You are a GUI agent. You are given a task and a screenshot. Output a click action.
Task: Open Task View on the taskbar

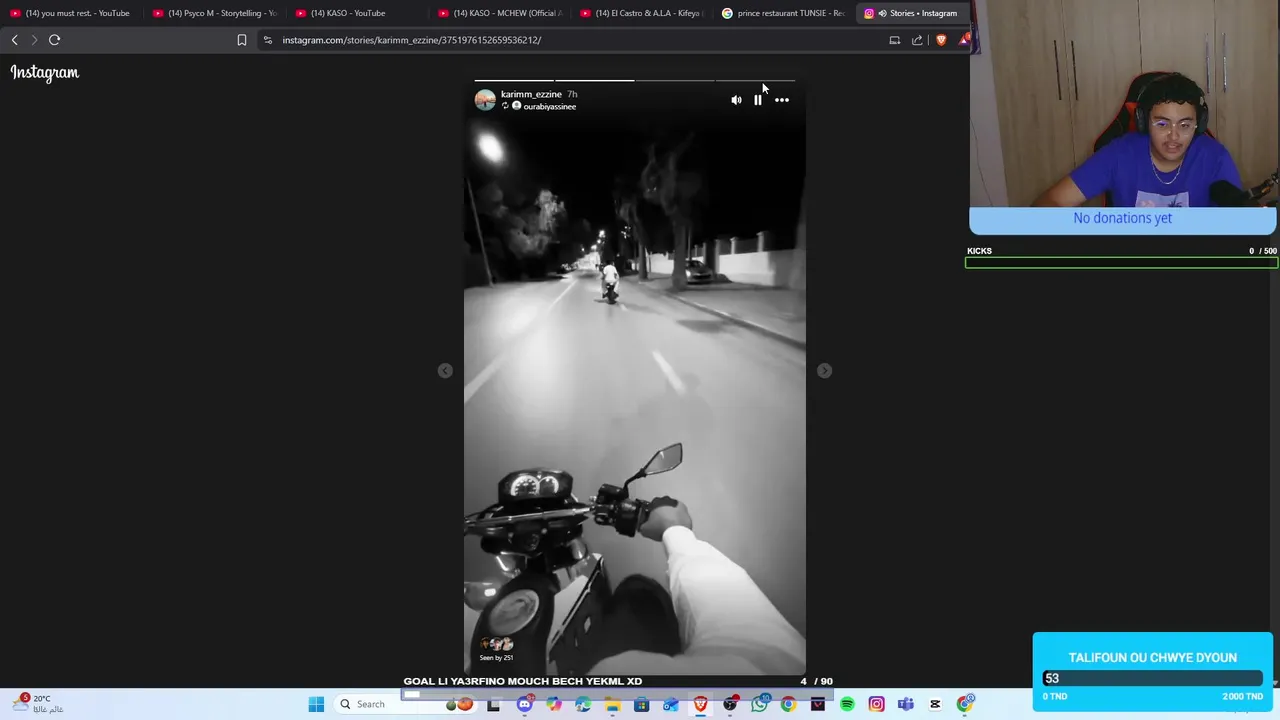pos(494,704)
